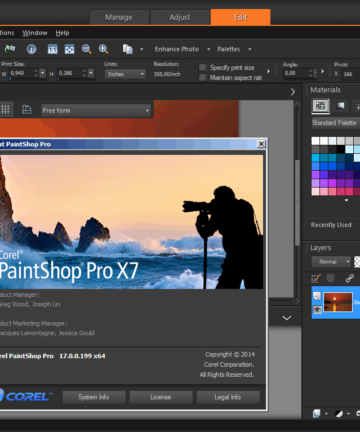
Task: Click the Legal Info button
Action: [228, 397]
